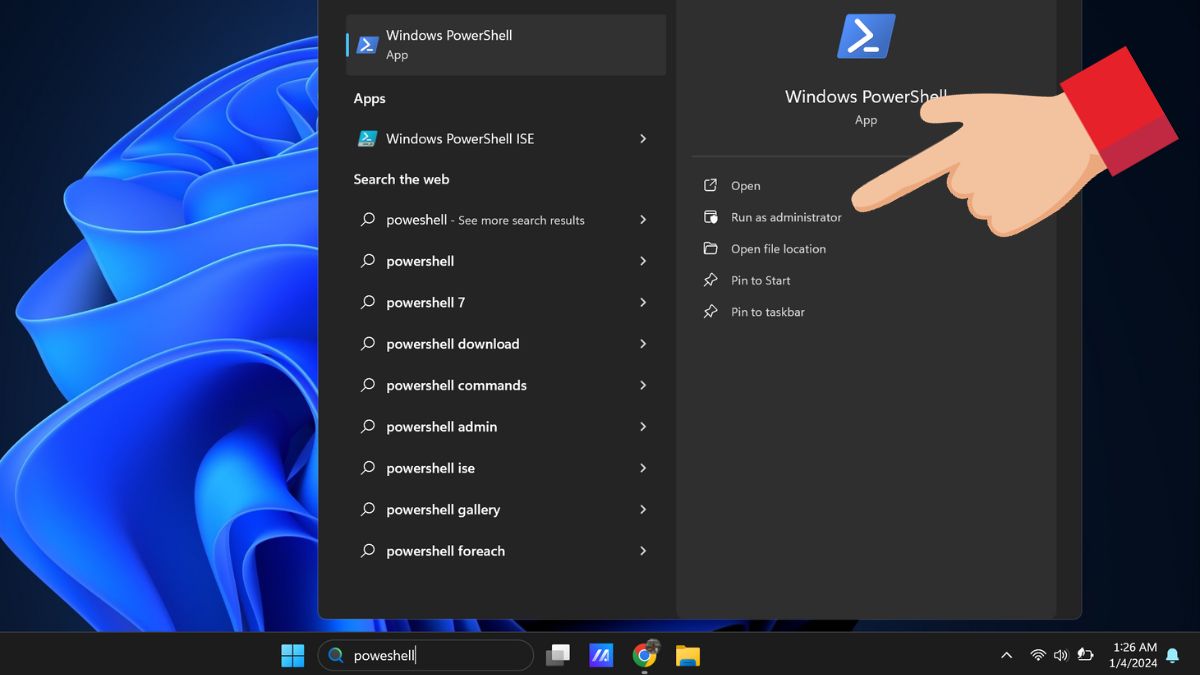Open Google Chrome from the taskbar
Image resolution: width=1200 pixels, height=675 pixels.
click(x=645, y=655)
